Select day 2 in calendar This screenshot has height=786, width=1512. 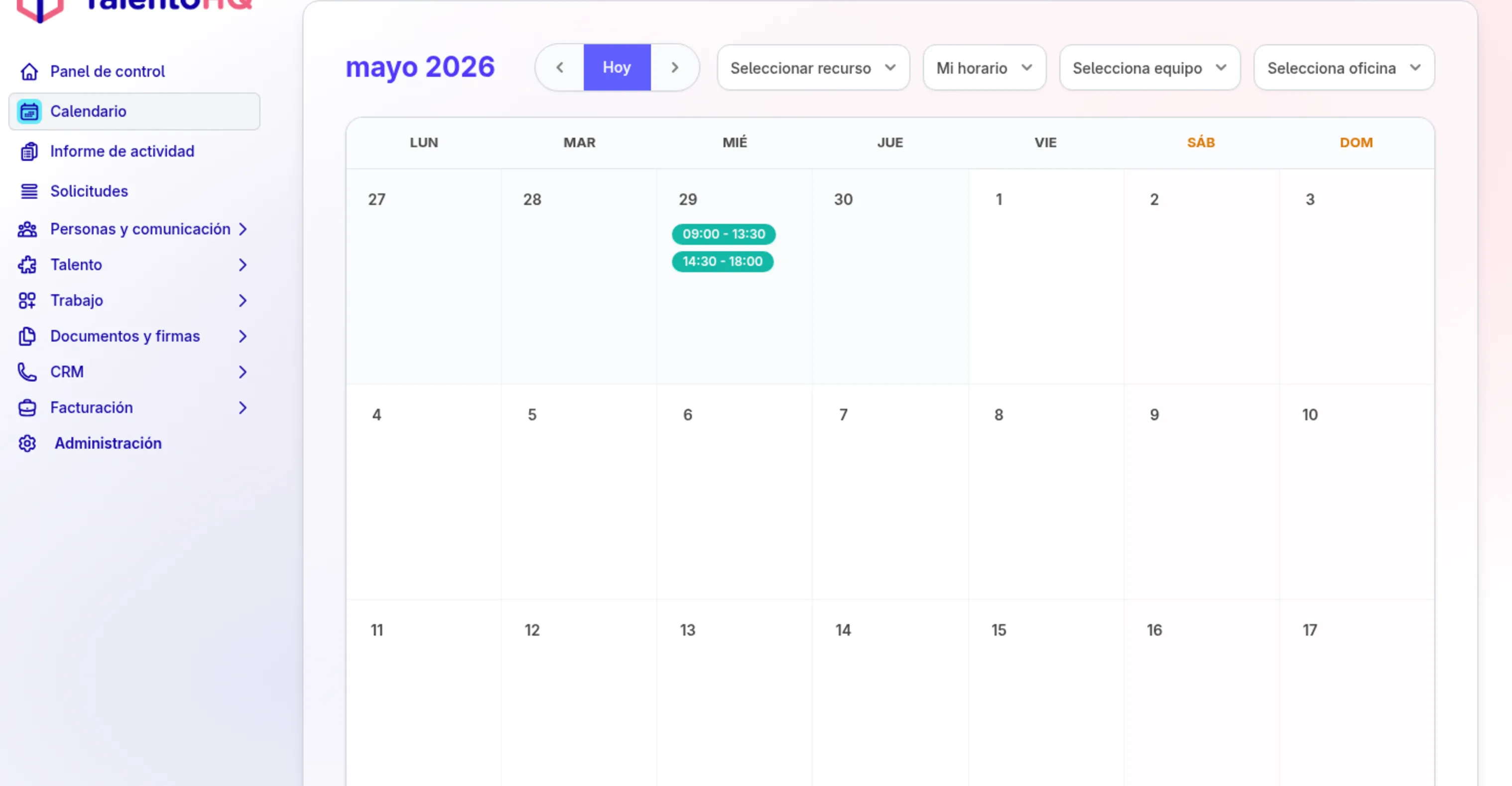1154,200
